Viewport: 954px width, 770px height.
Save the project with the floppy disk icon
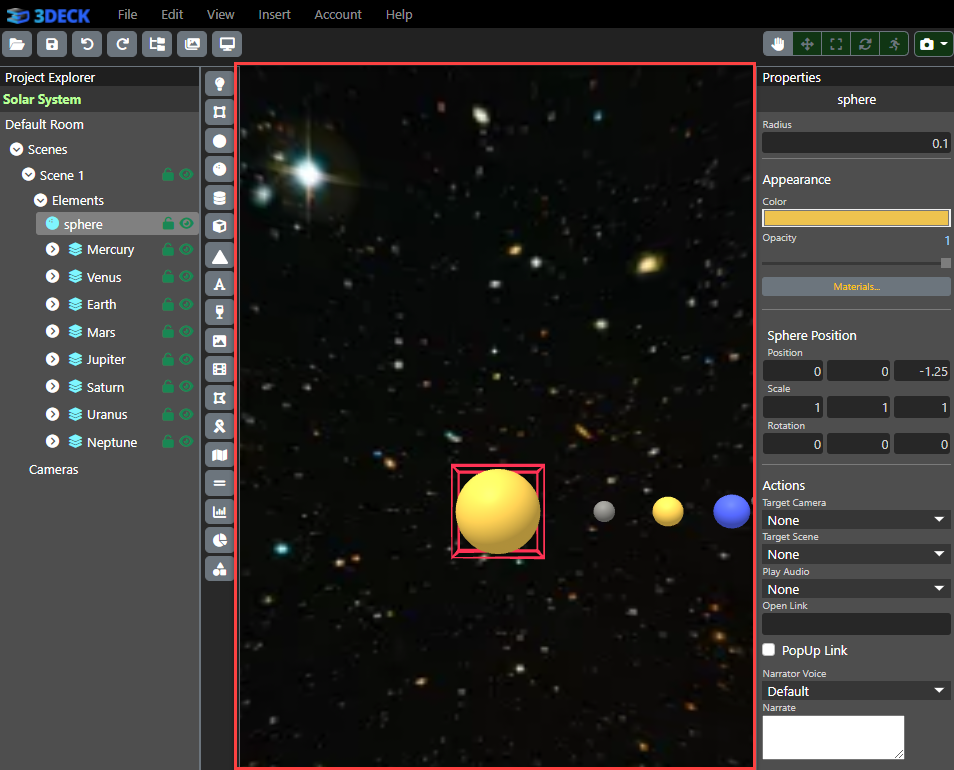52,44
